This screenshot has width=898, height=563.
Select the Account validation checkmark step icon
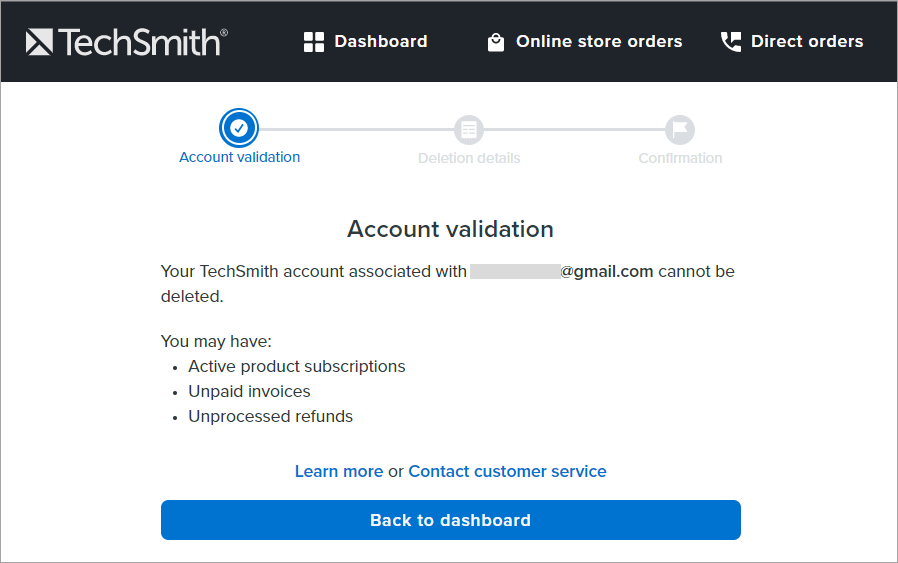(x=239, y=128)
